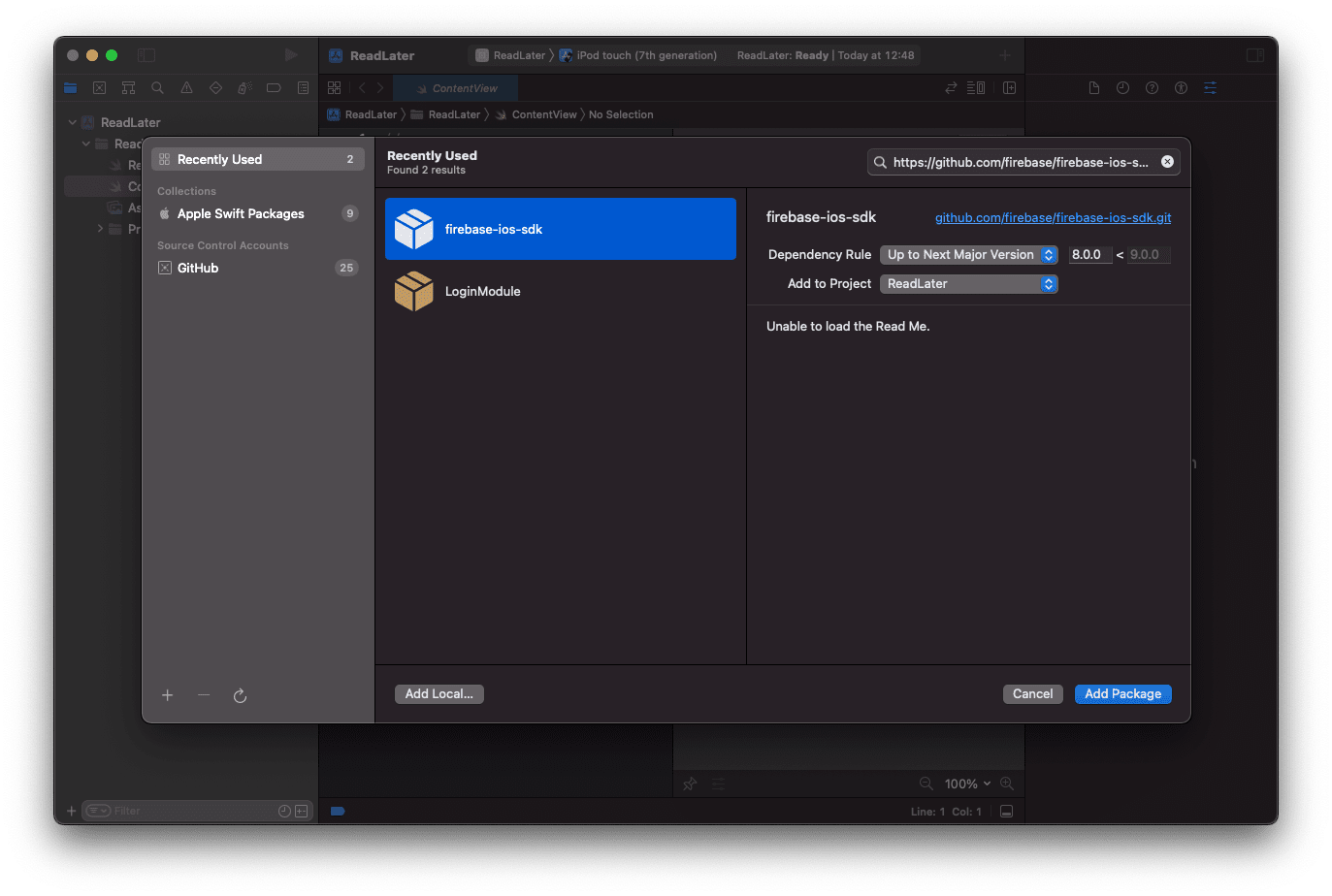The width and height of the screenshot is (1332, 896).
Task: Show the File inspector
Action: click(x=1094, y=88)
